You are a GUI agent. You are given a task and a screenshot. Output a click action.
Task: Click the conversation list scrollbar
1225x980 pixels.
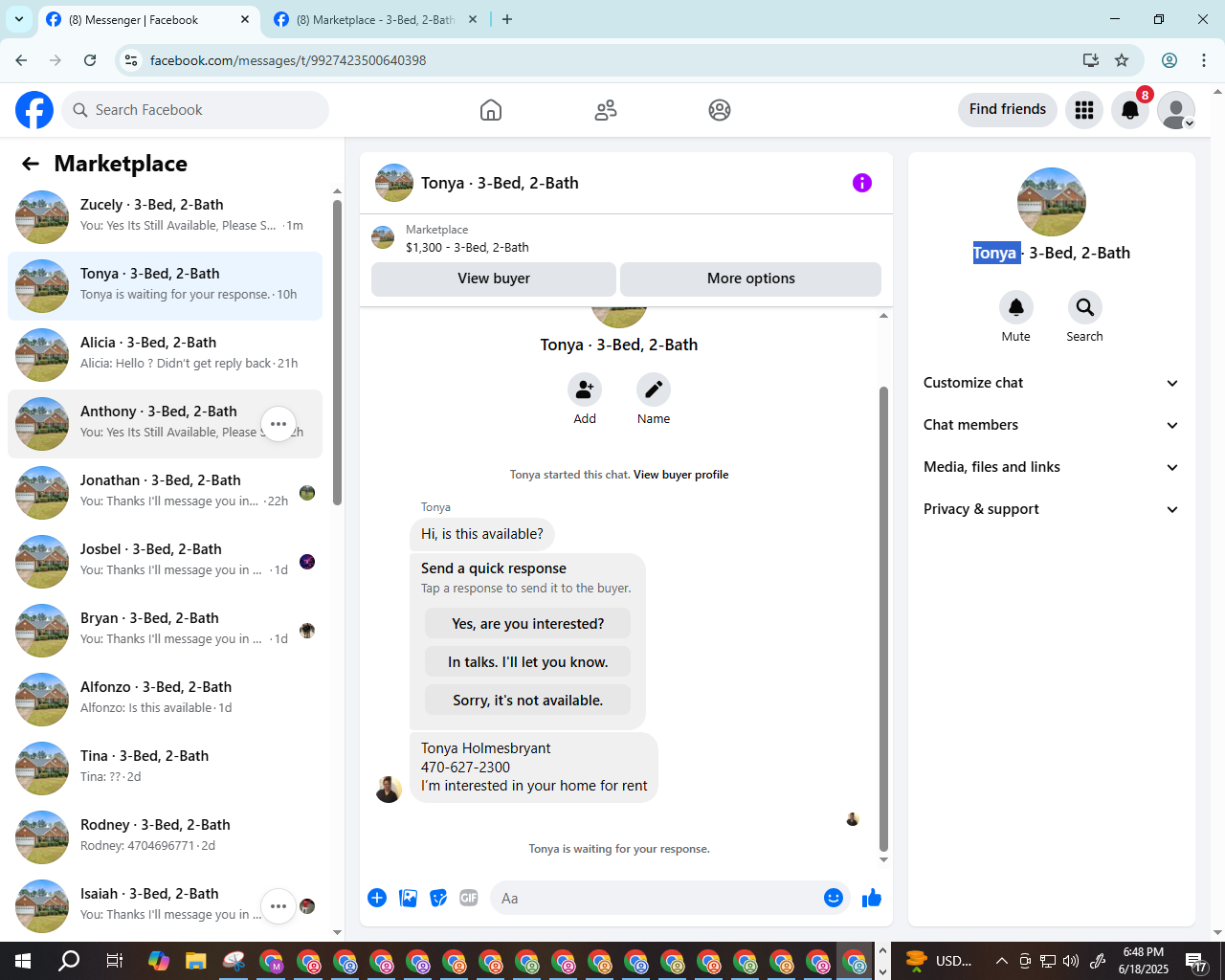(337, 352)
